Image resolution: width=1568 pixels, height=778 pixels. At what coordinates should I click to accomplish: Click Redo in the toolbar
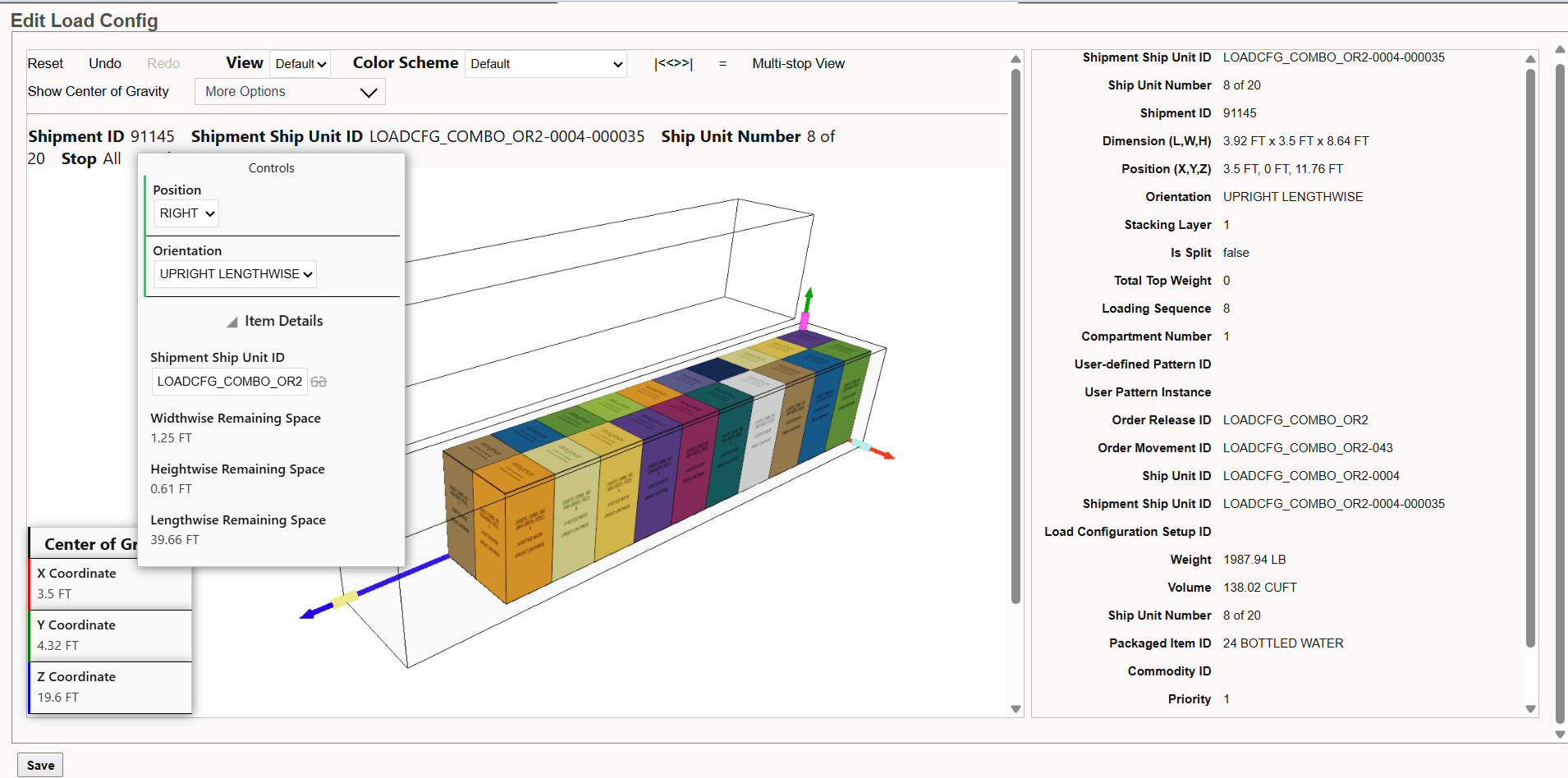(163, 63)
